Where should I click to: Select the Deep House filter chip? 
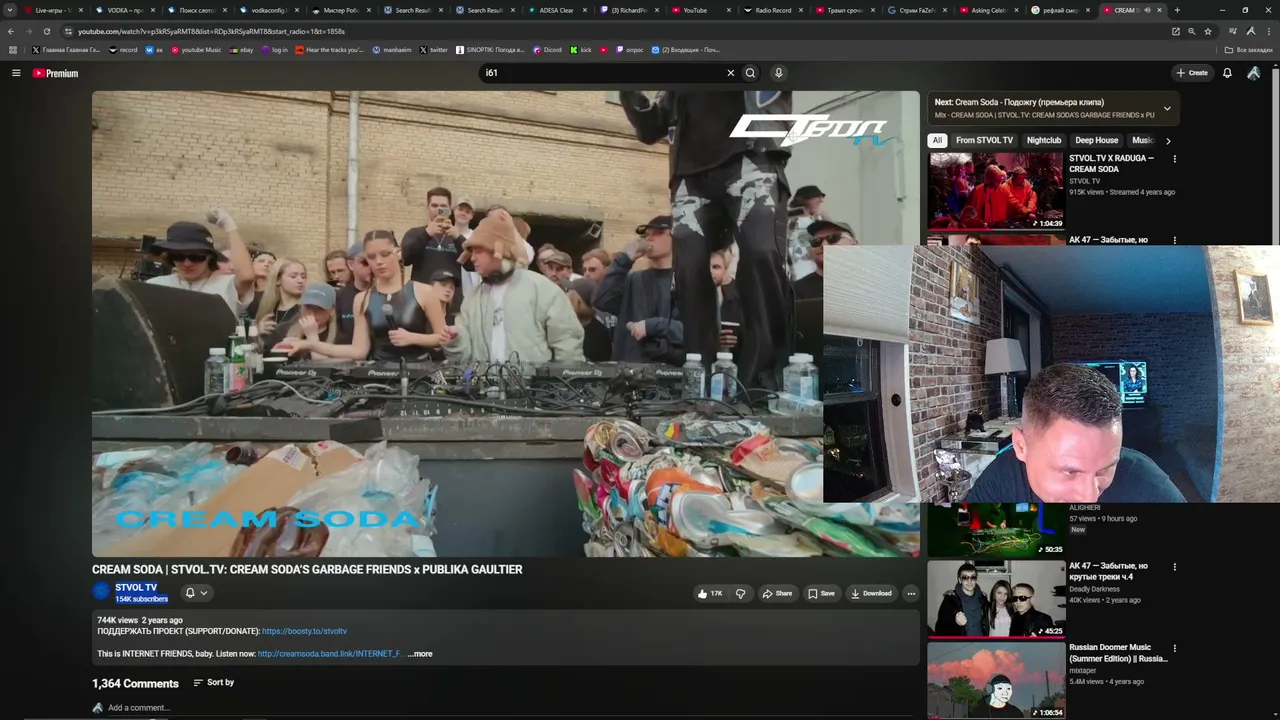coord(1097,141)
